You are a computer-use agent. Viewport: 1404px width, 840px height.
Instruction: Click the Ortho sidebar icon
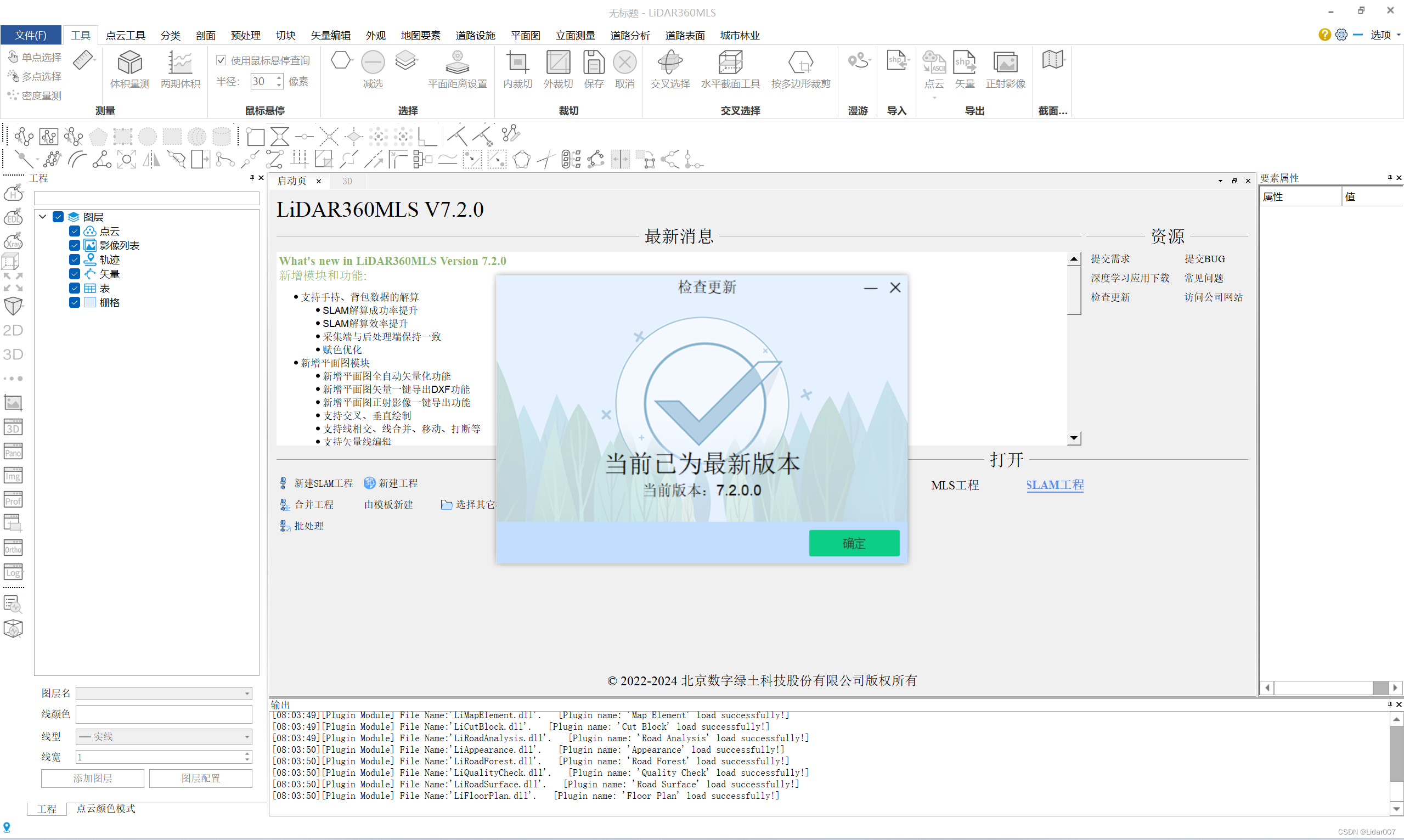13,549
